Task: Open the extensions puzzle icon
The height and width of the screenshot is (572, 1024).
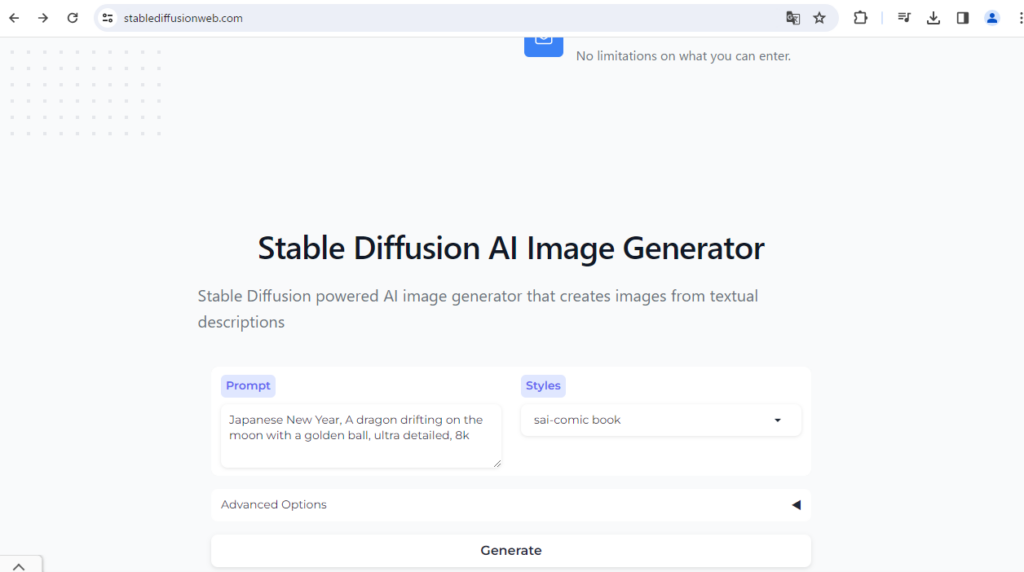Action: tap(861, 18)
